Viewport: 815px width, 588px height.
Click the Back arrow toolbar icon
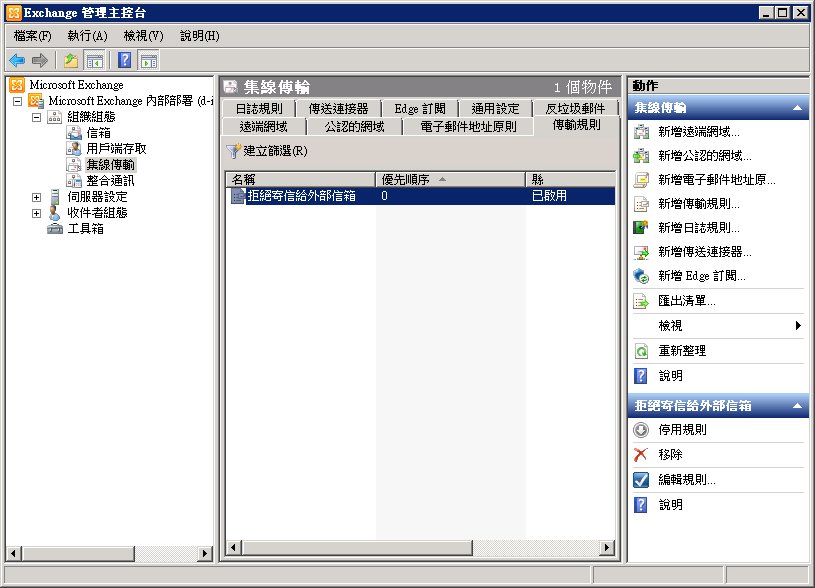(x=17, y=61)
